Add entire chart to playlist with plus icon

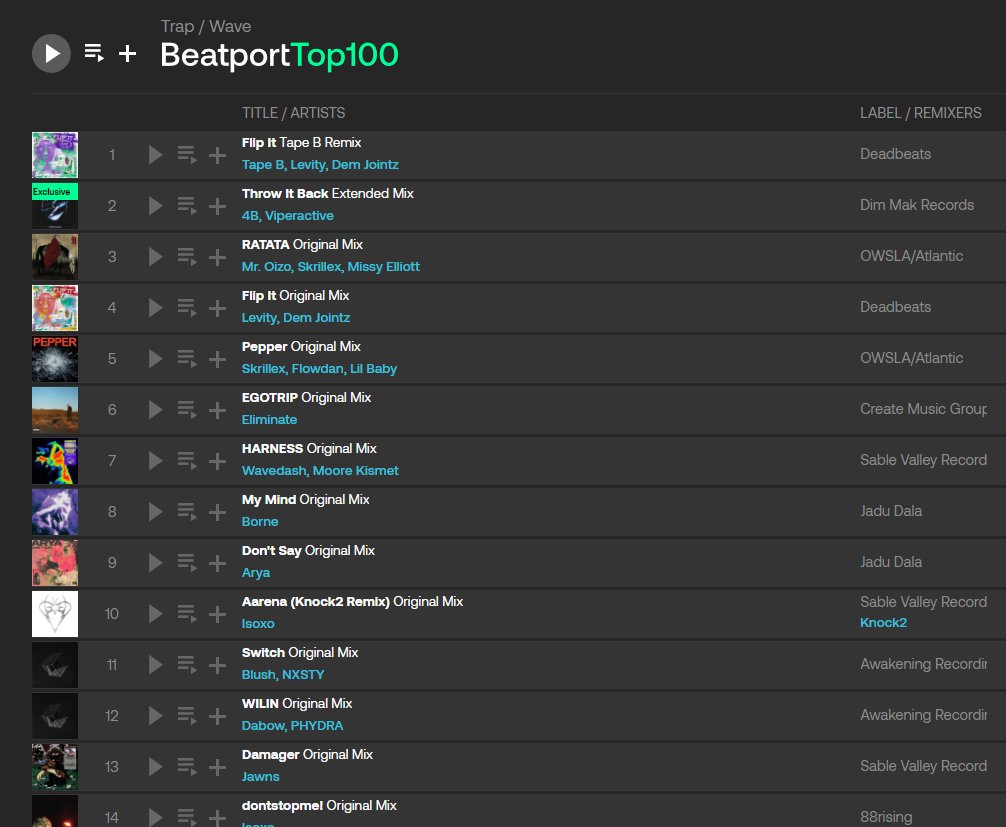pos(128,53)
